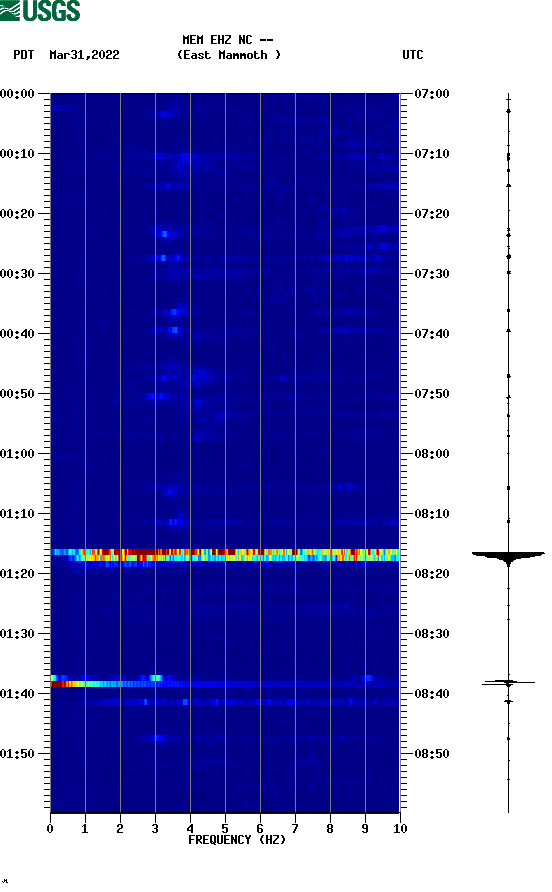Click the frequency axis tick '4'
Viewport: 552px width, 892px height.
(190, 829)
